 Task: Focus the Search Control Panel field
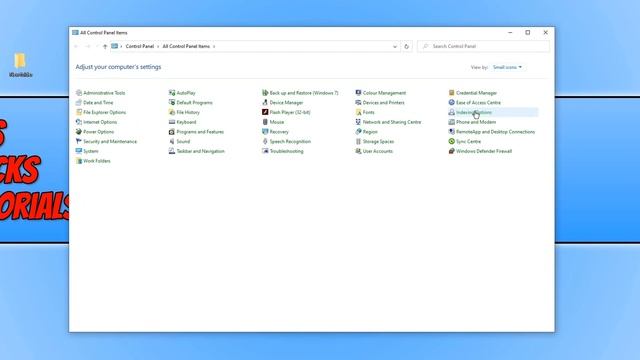tap(483, 47)
